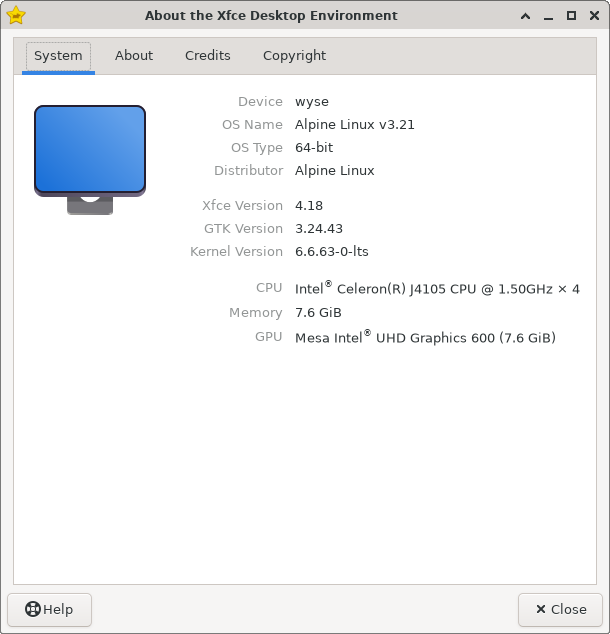The height and width of the screenshot is (634, 610).
Task: Click the Help button
Action: (49, 609)
